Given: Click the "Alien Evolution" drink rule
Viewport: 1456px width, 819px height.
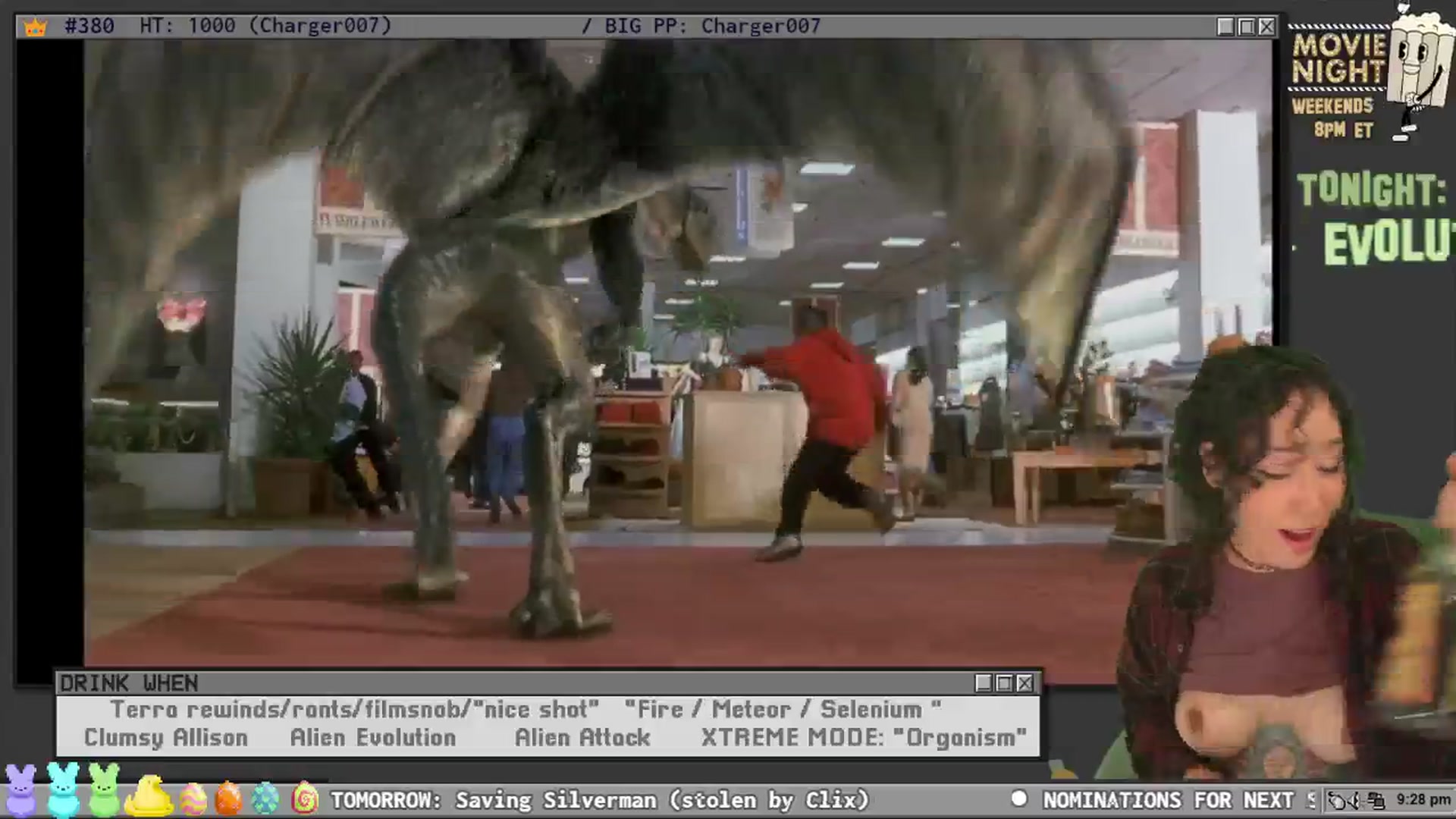Looking at the screenshot, I should (373, 738).
